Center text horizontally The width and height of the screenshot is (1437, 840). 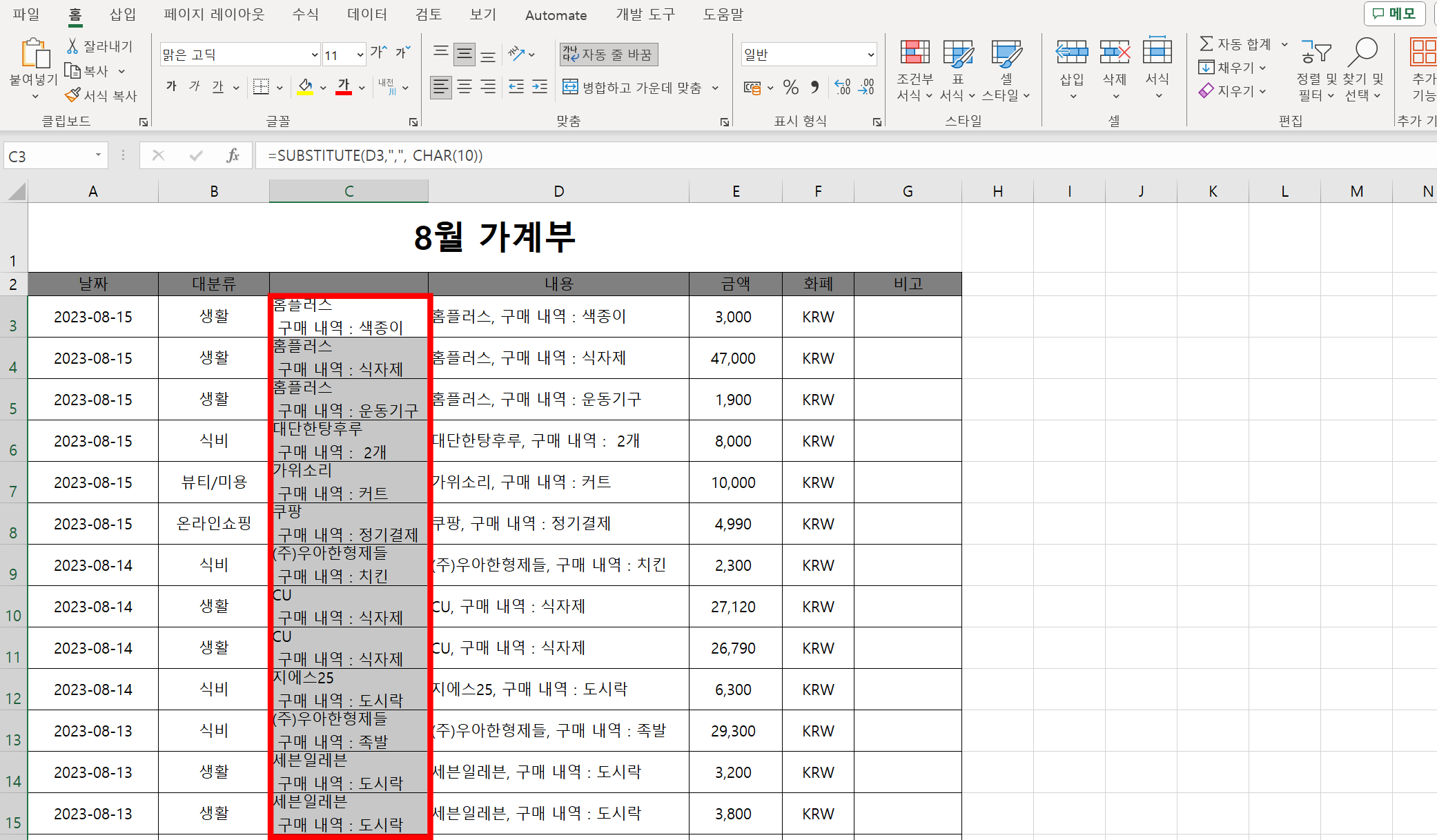[465, 87]
